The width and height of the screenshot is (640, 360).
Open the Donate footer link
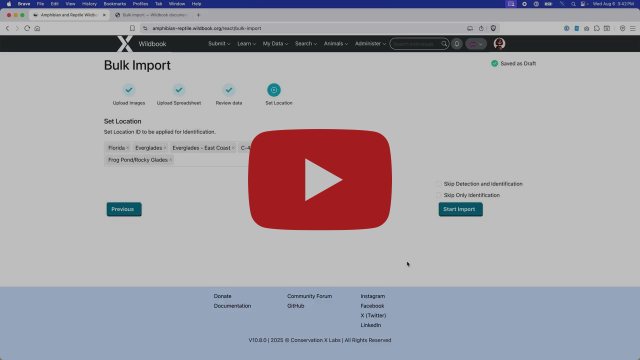[222, 296]
